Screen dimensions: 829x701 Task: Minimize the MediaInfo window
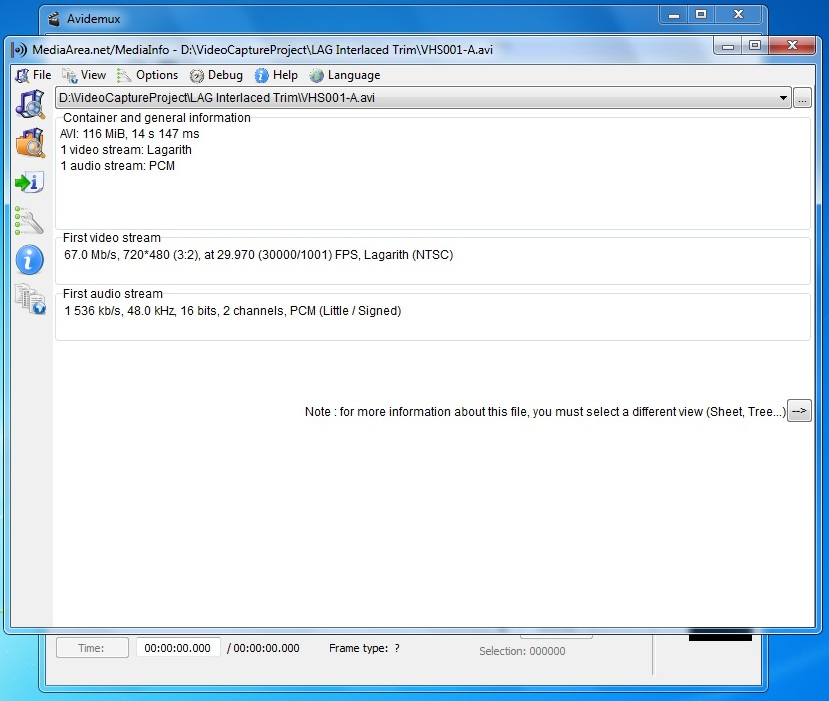pos(728,46)
